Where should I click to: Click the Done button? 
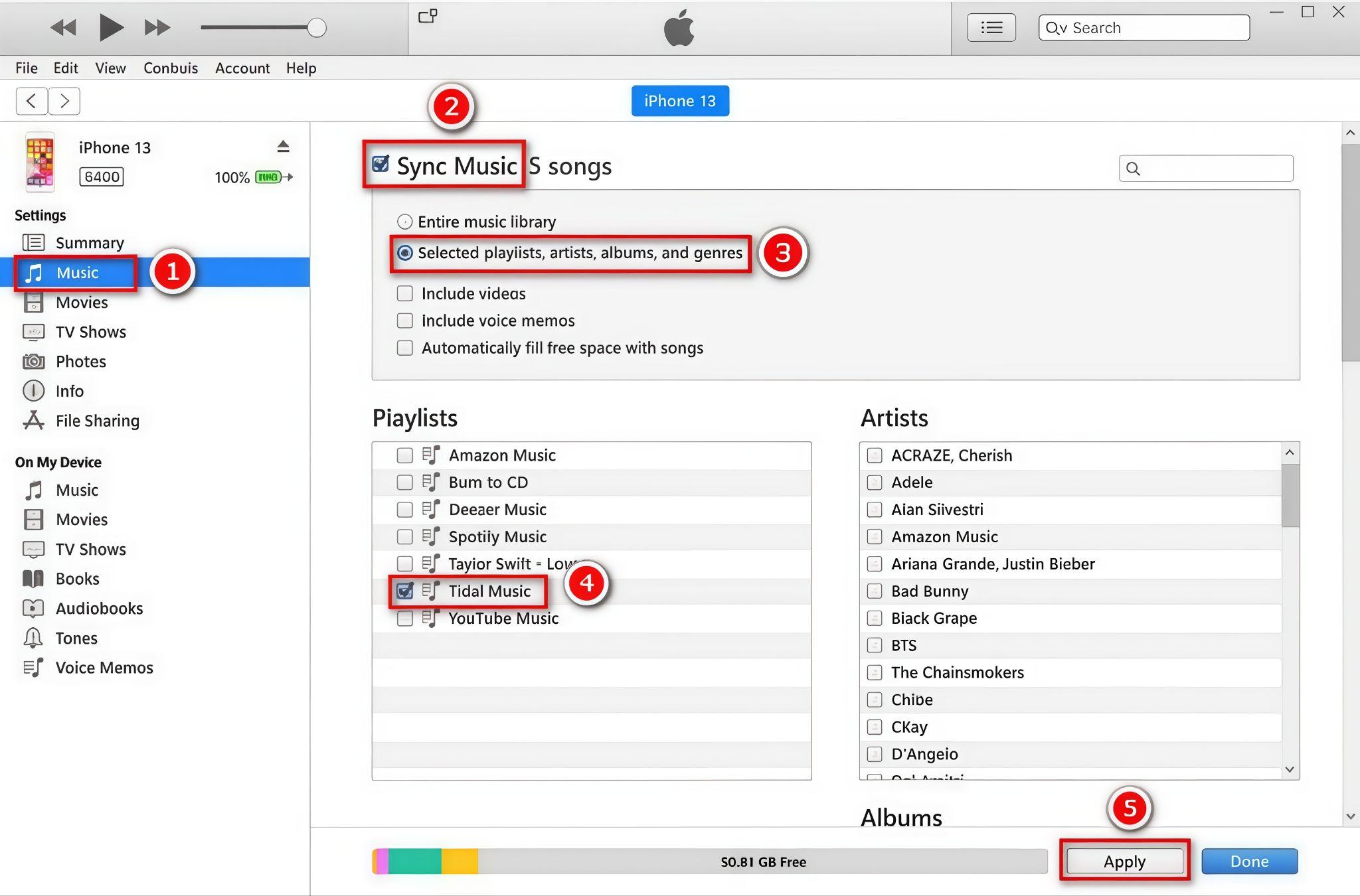(x=1249, y=861)
